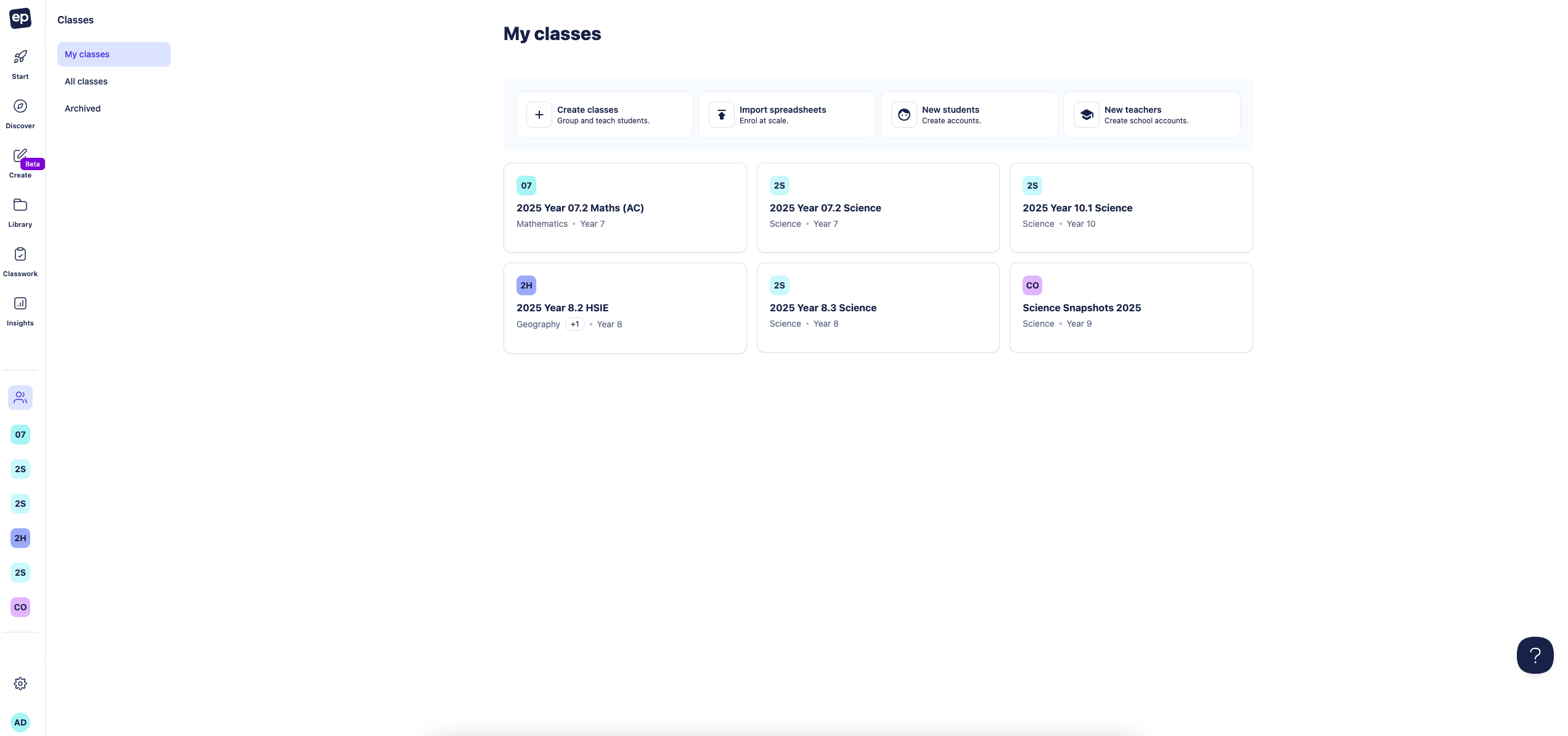This screenshot has height=736, width=1568.
Task: Click Create classes button
Action: [x=604, y=115]
